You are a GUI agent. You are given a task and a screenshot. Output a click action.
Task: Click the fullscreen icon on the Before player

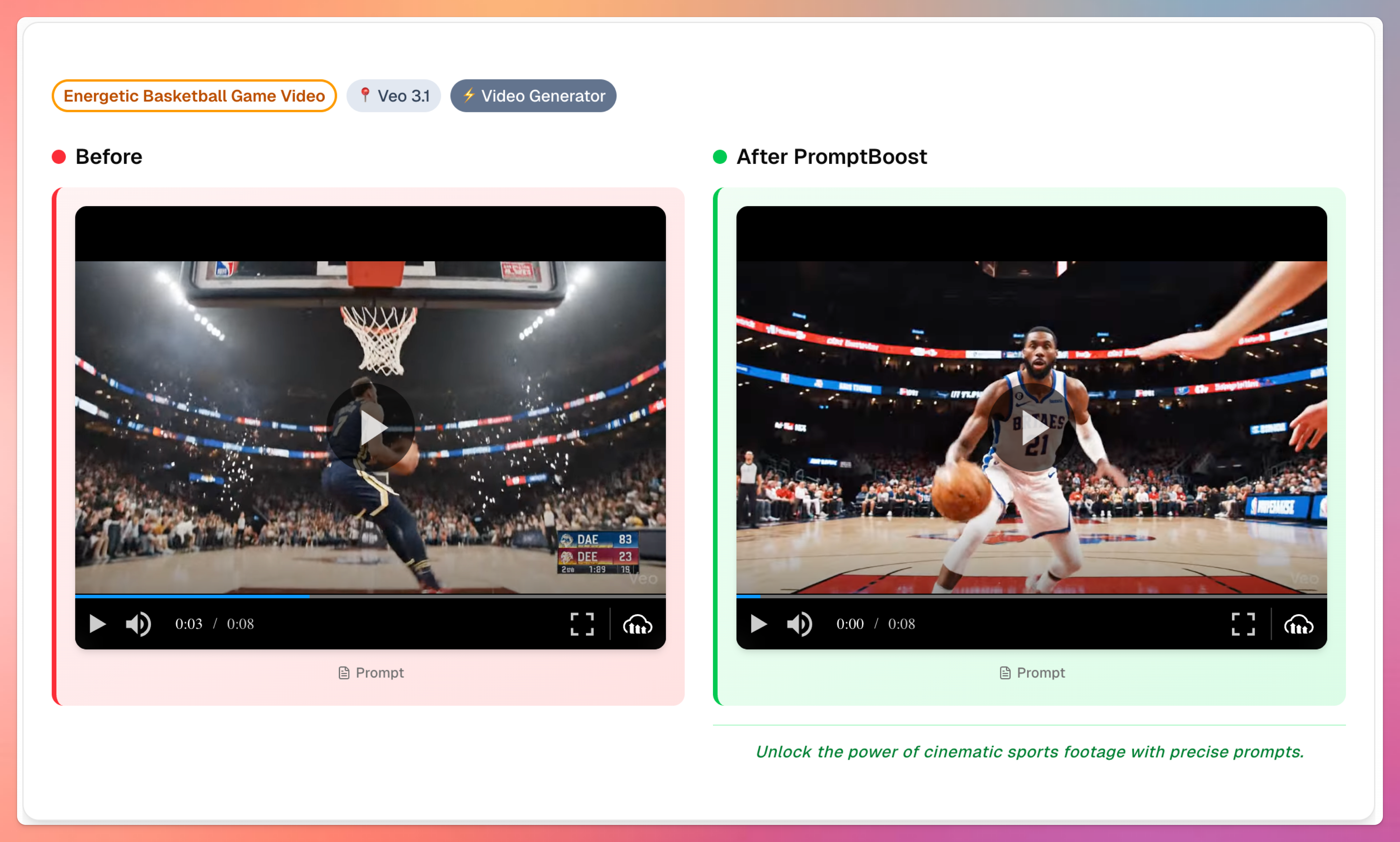pyautogui.click(x=582, y=624)
